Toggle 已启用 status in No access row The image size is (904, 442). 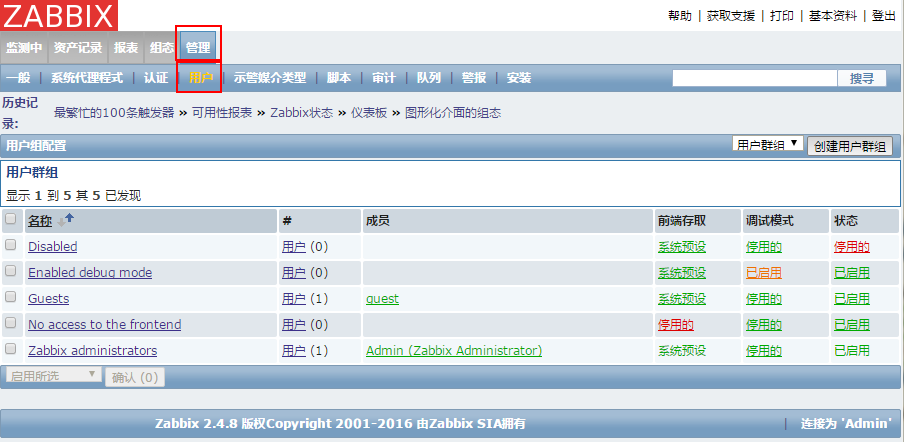(852, 325)
